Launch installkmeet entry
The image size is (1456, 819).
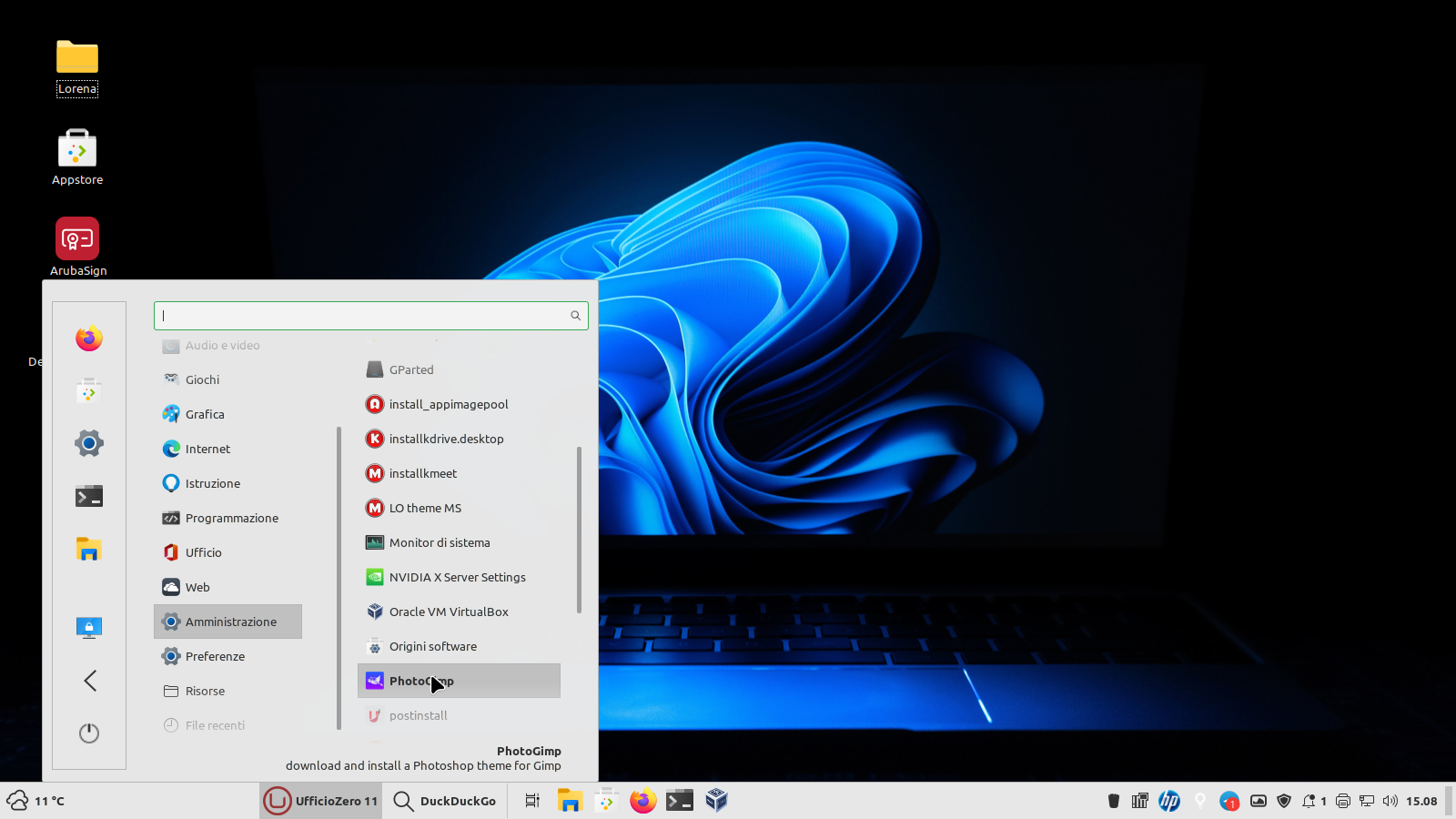[459, 473]
